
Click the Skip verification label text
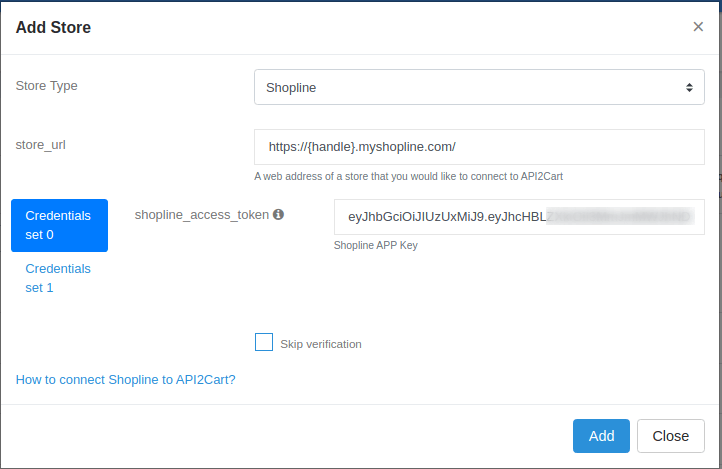pyautogui.click(x=321, y=344)
